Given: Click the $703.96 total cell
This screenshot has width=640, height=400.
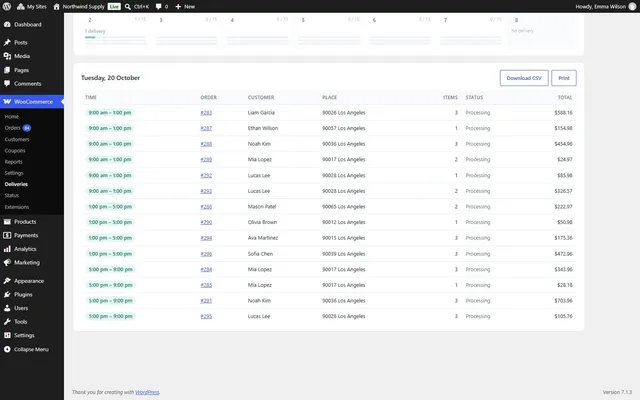Looking at the screenshot, I should point(563,301).
